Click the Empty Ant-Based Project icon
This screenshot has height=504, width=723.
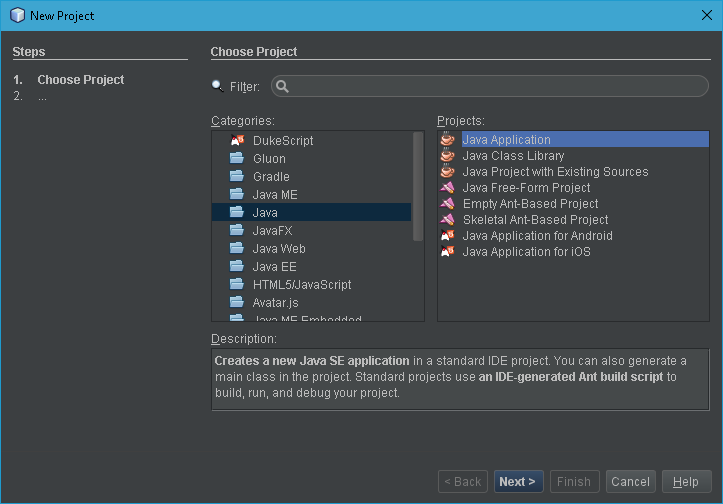(447, 203)
